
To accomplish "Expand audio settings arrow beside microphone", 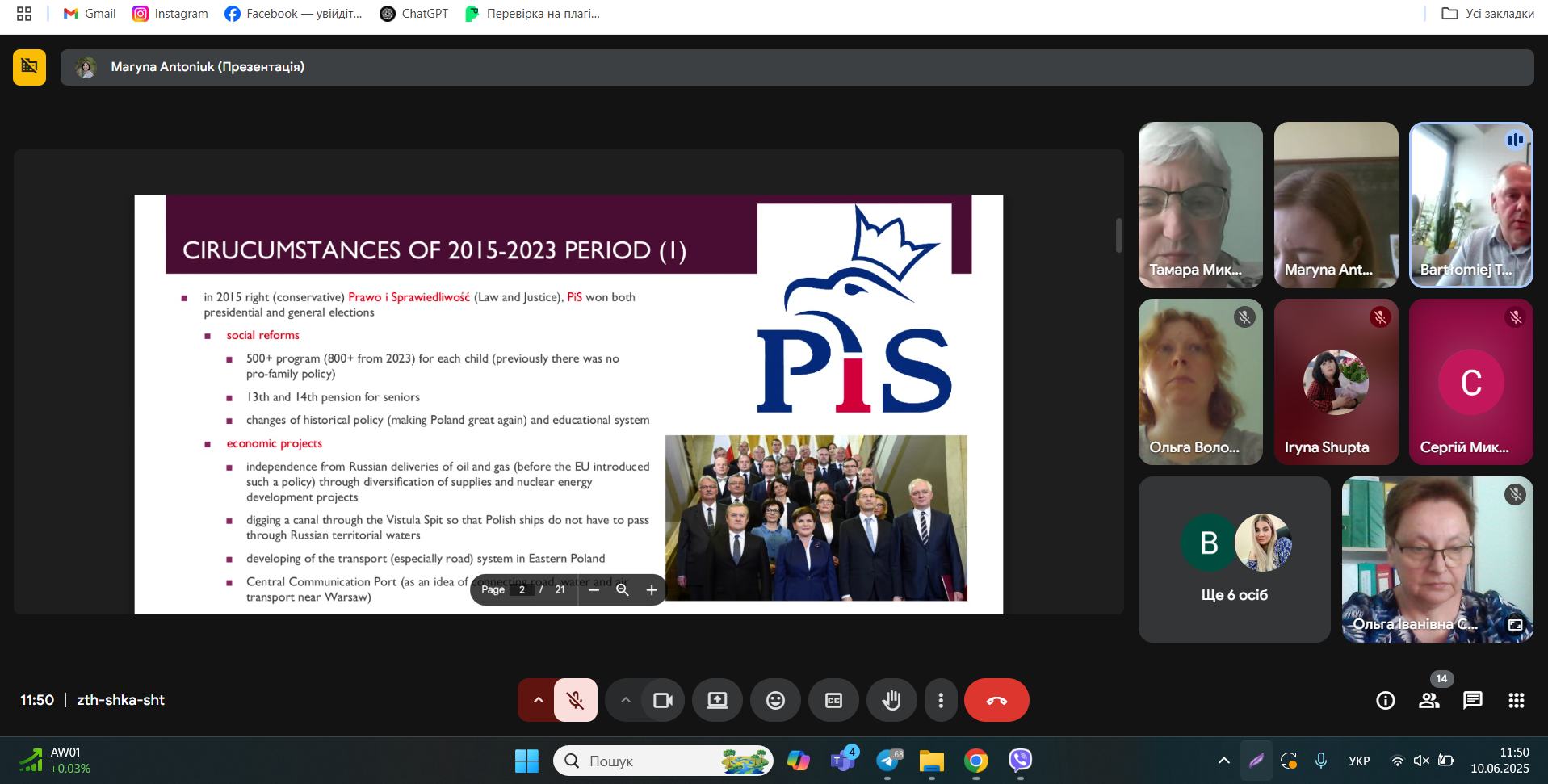I will pos(538,700).
